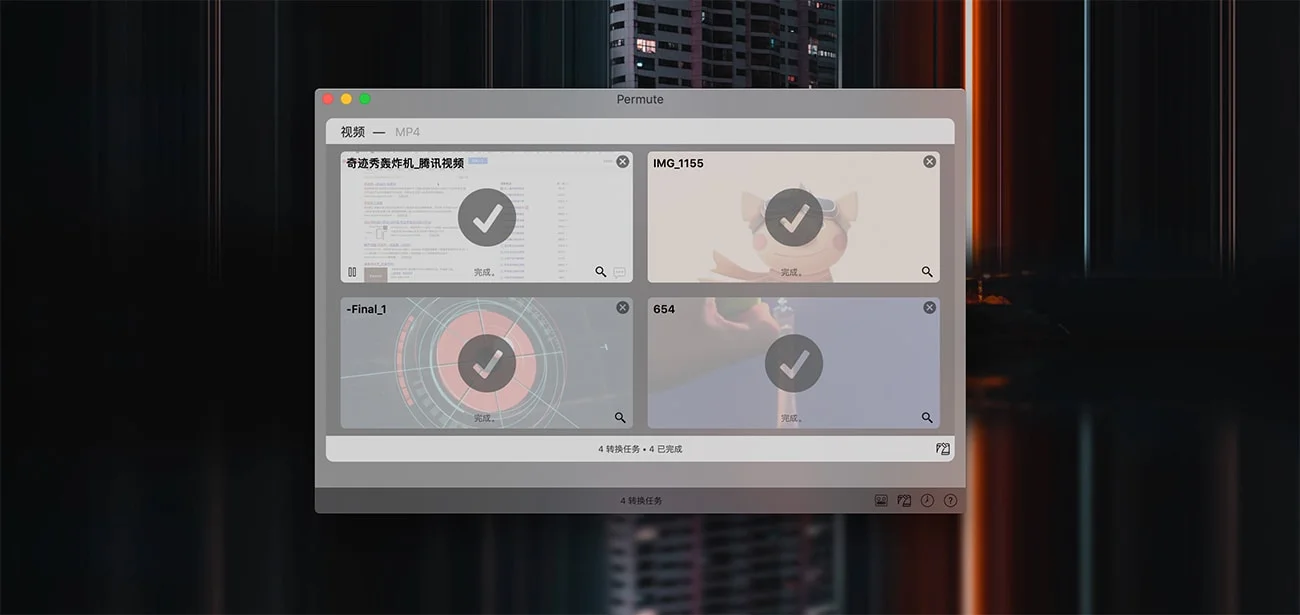This screenshot has width=1300, height=615.
Task: Click the stitch icon in the window bottom bar
Action: (904, 500)
